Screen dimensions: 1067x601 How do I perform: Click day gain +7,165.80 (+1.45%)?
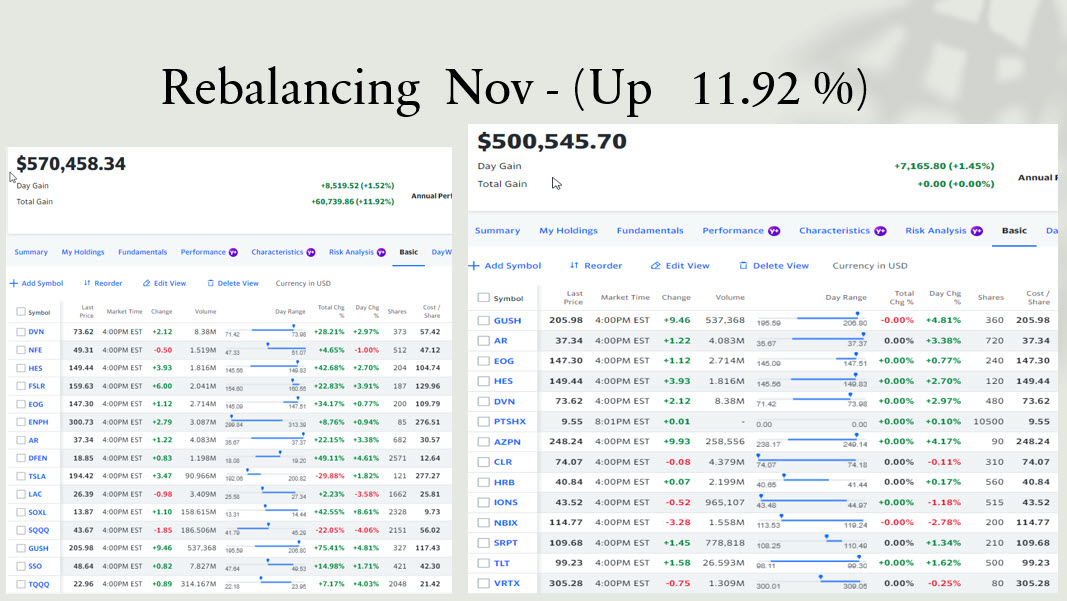click(944, 166)
